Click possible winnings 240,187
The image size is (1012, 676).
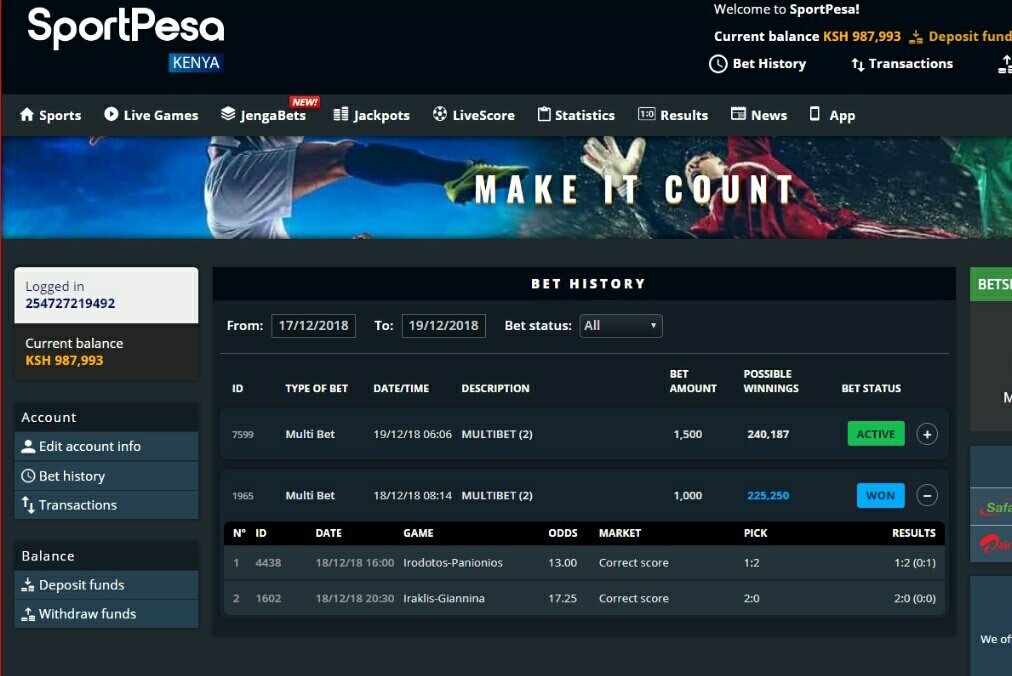click(x=768, y=435)
